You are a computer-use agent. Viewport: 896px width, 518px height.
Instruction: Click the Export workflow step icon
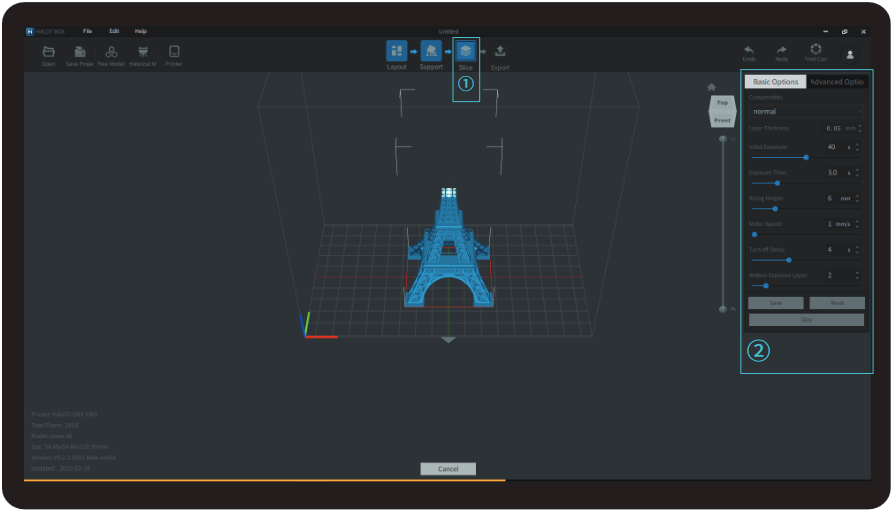[500, 51]
